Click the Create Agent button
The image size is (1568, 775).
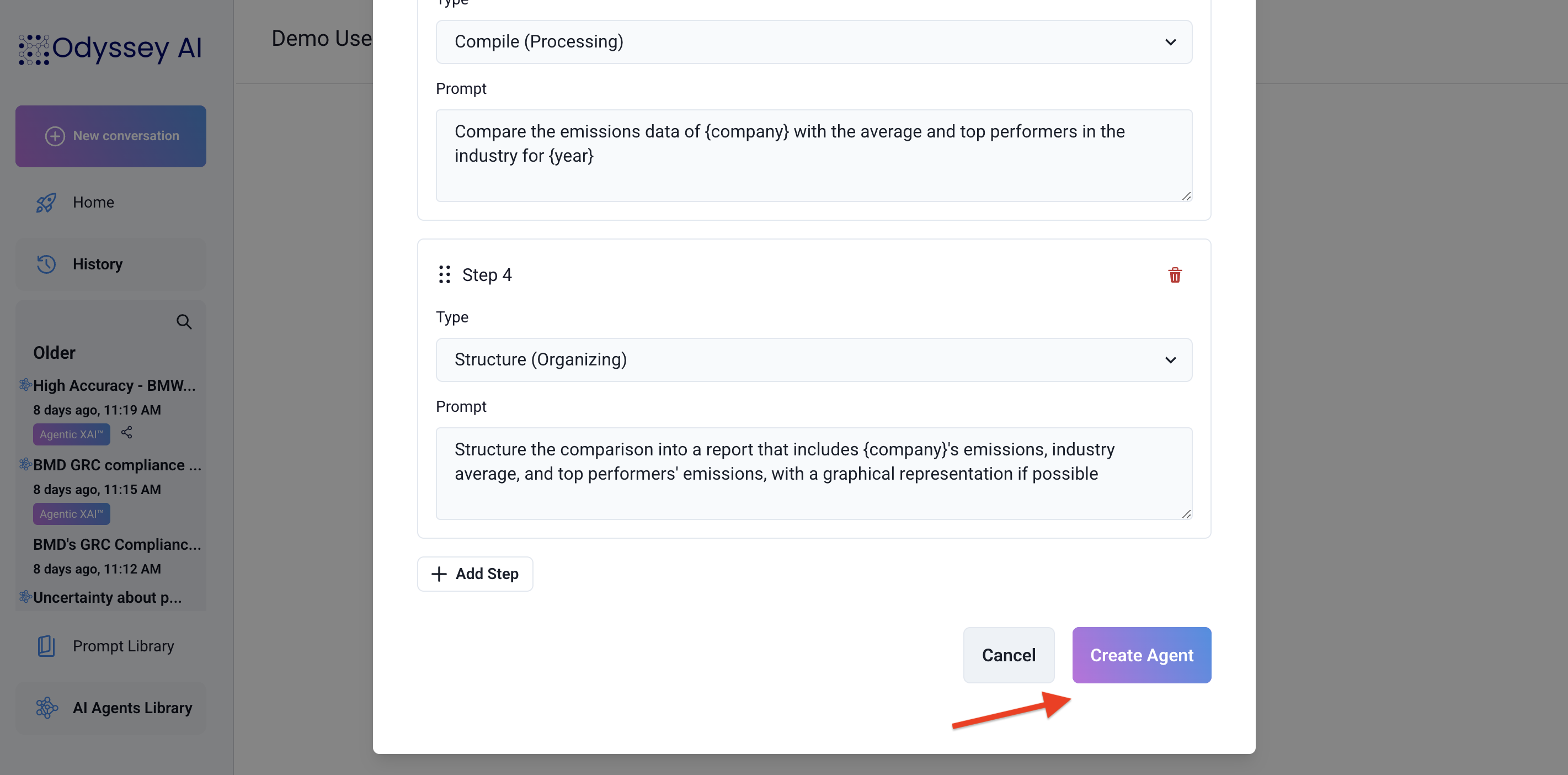[1142, 655]
